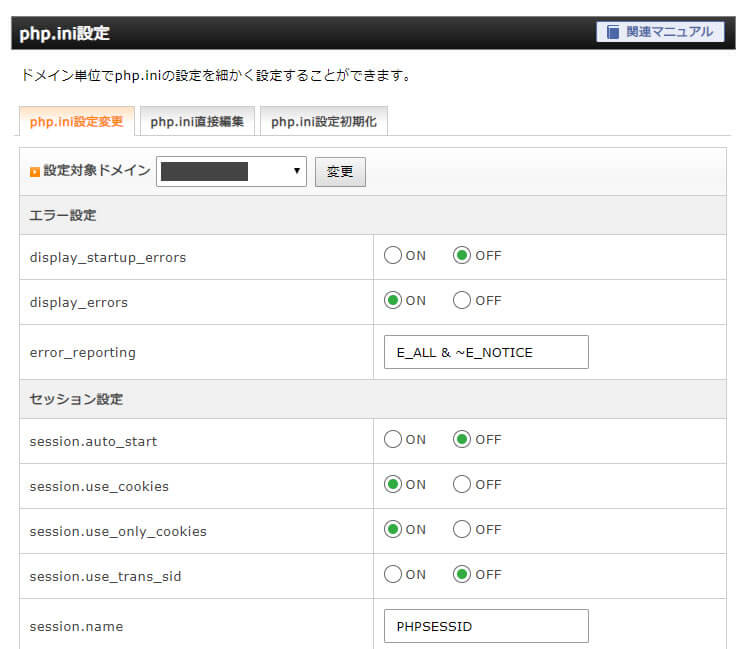Switch to the php.ini直接編集 tab
Viewport: 746px width, 649px height.
point(197,121)
